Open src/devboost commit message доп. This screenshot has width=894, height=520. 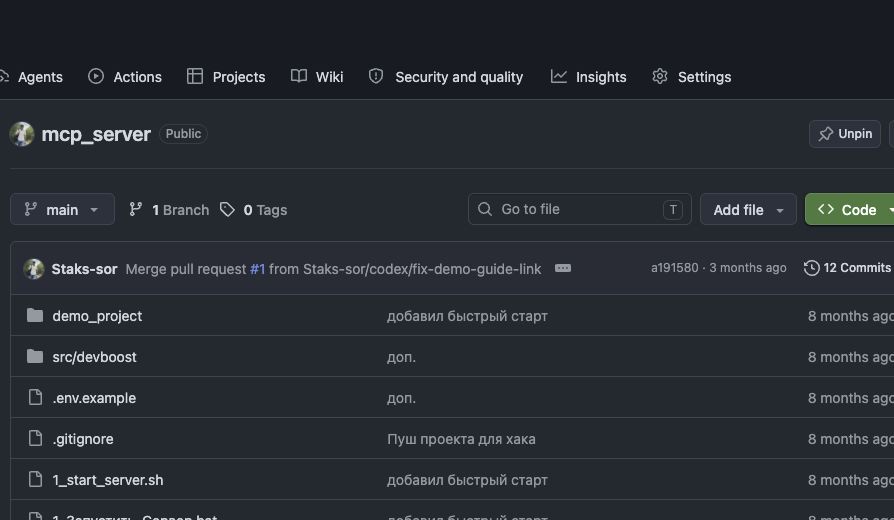(401, 356)
